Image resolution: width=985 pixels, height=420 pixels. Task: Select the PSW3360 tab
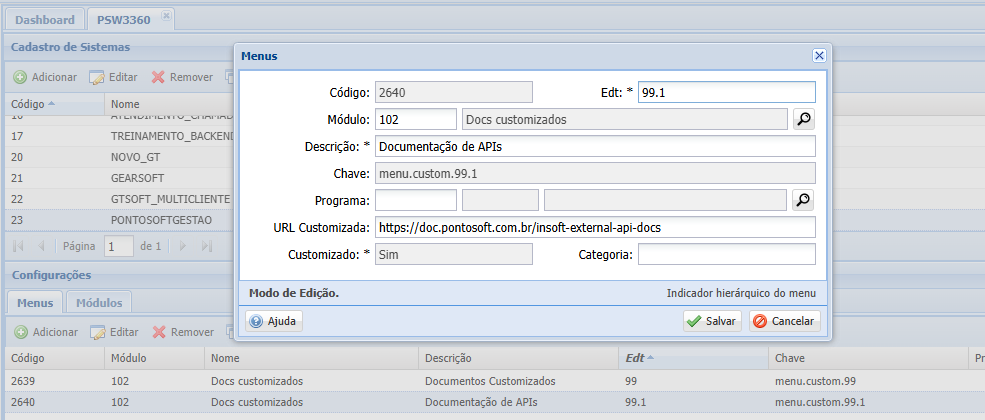point(124,20)
